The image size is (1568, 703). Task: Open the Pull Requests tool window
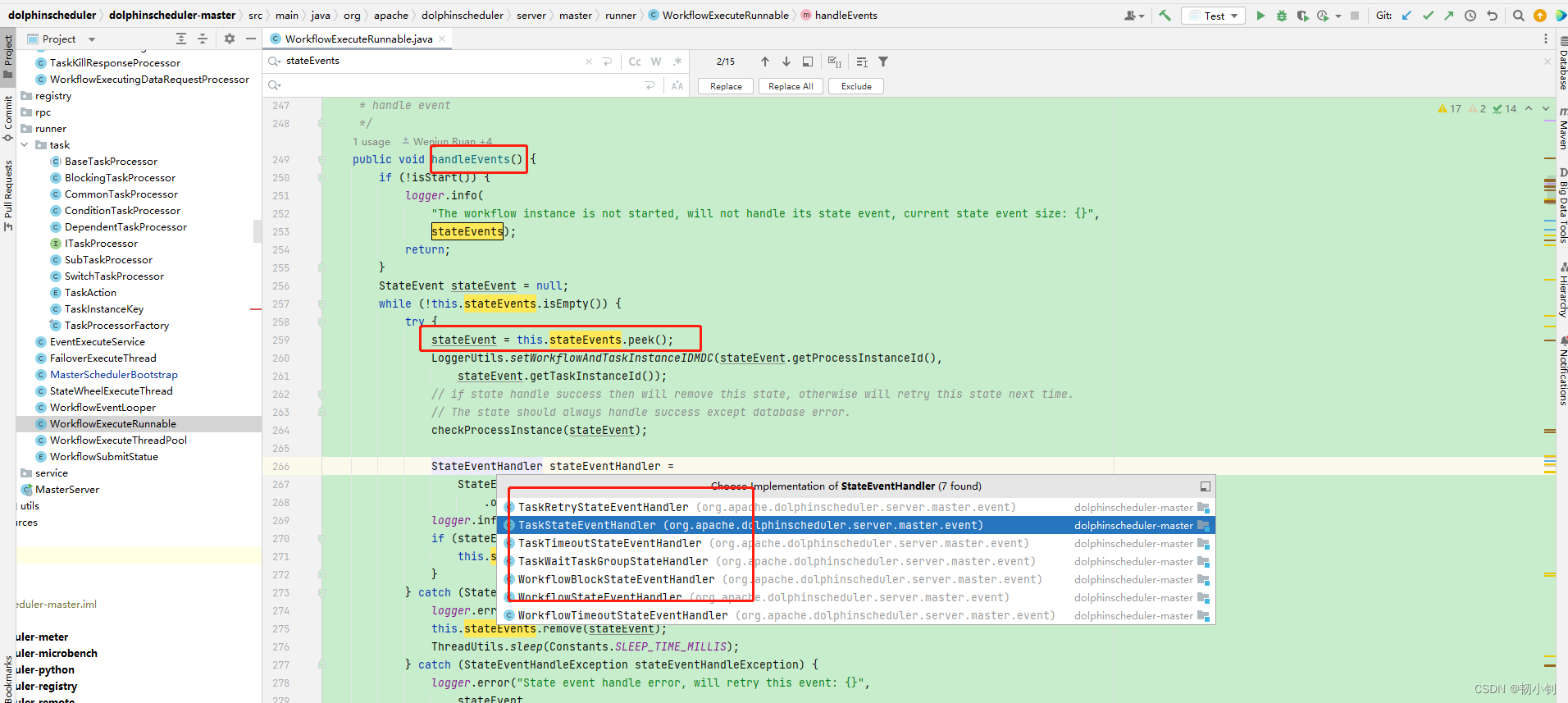coord(8,195)
